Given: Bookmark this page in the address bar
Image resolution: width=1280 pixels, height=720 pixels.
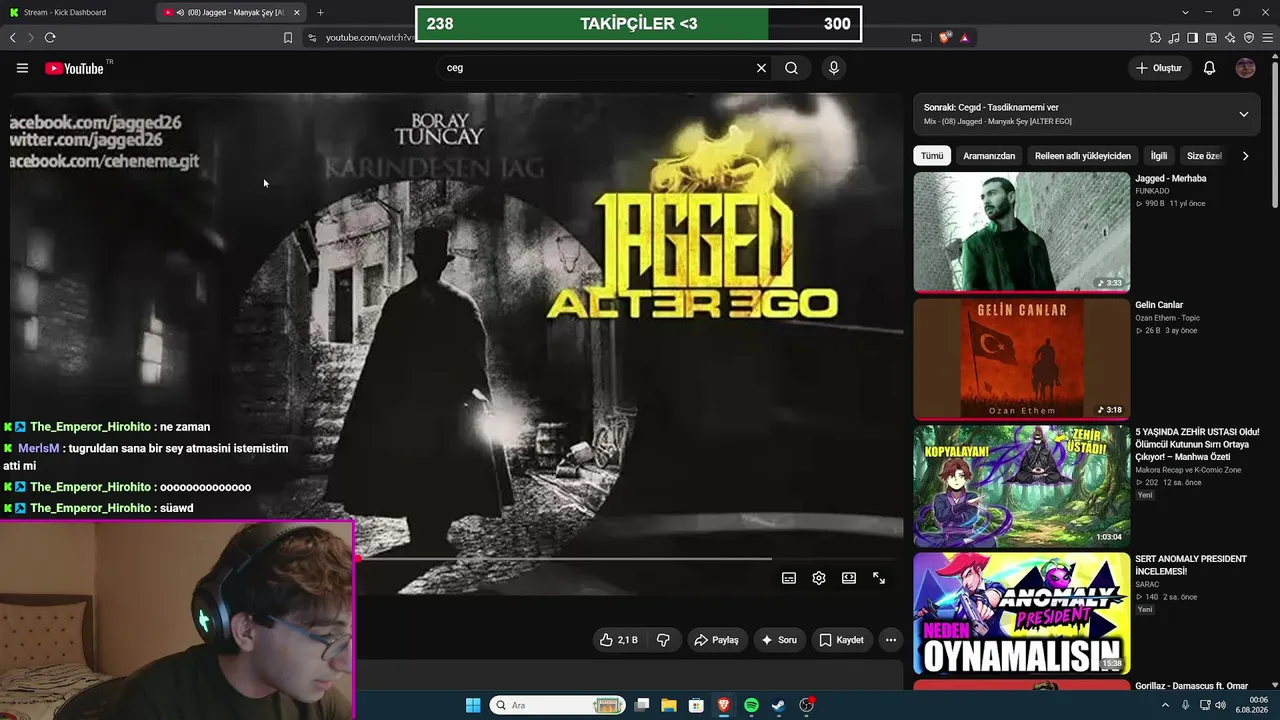Looking at the screenshot, I should coord(288,38).
